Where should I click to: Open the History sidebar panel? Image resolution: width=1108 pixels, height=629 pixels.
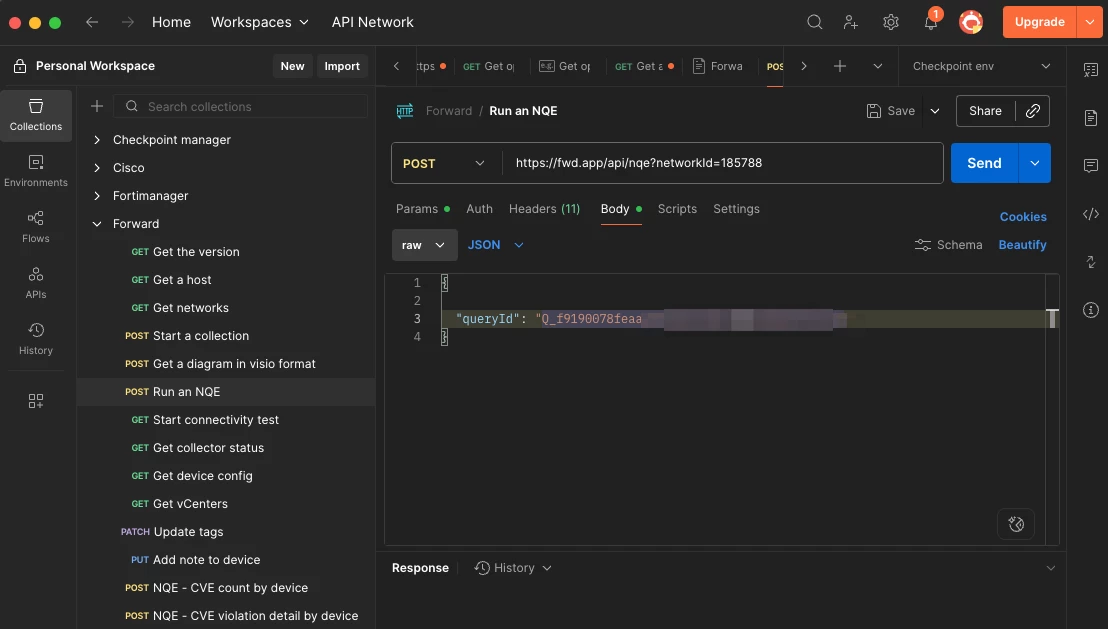(35, 339)
